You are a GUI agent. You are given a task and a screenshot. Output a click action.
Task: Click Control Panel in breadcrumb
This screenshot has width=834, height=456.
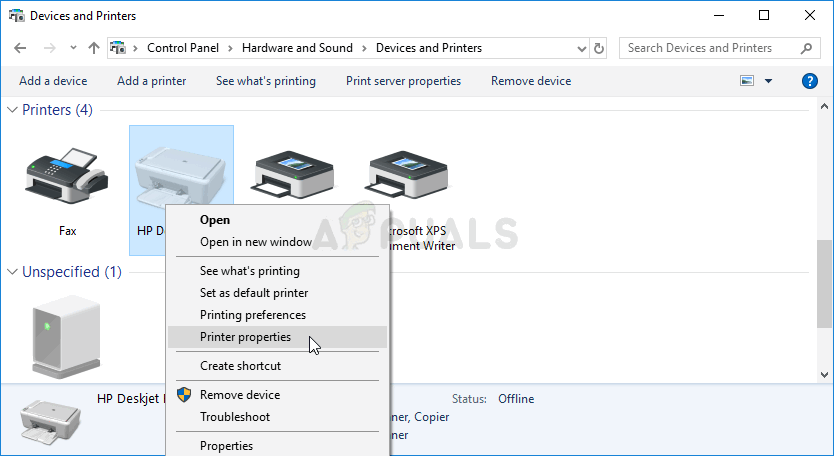183,48
